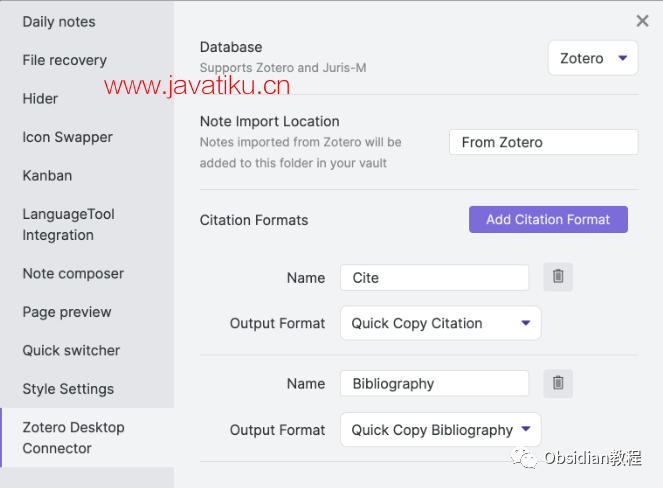663x488 pixels.
Task: Select Zotero Desktop Connector tab
Action: (87, 438)
